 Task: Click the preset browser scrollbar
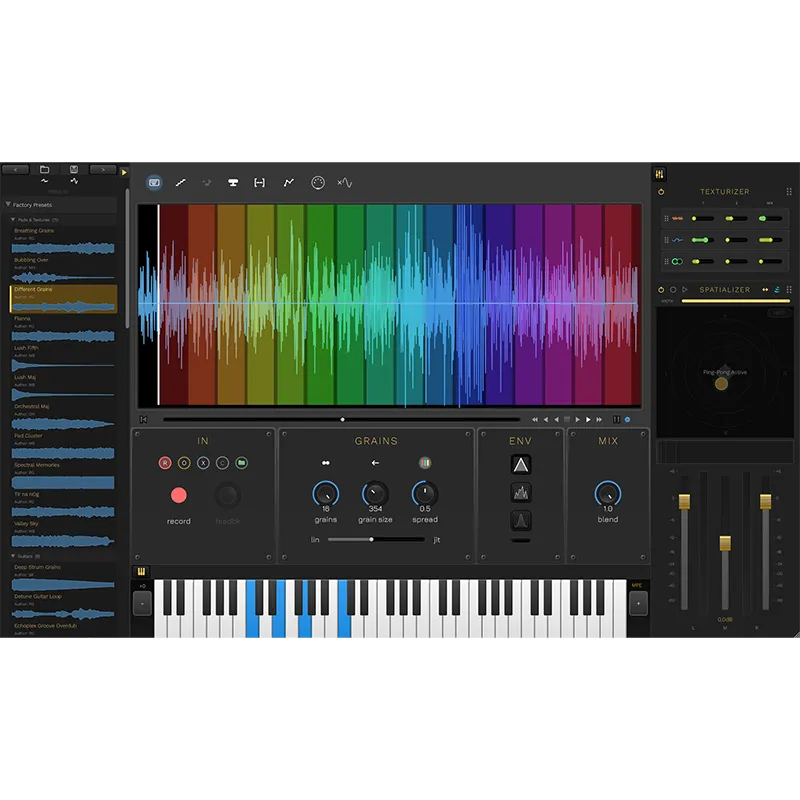[127, 259]
